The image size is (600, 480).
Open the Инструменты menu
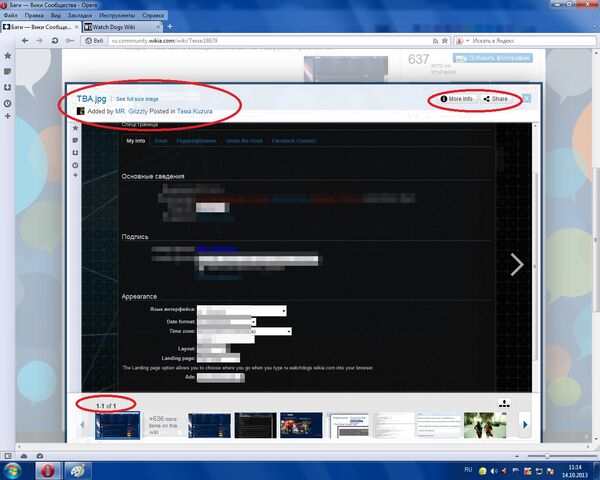tap(117, 15)
